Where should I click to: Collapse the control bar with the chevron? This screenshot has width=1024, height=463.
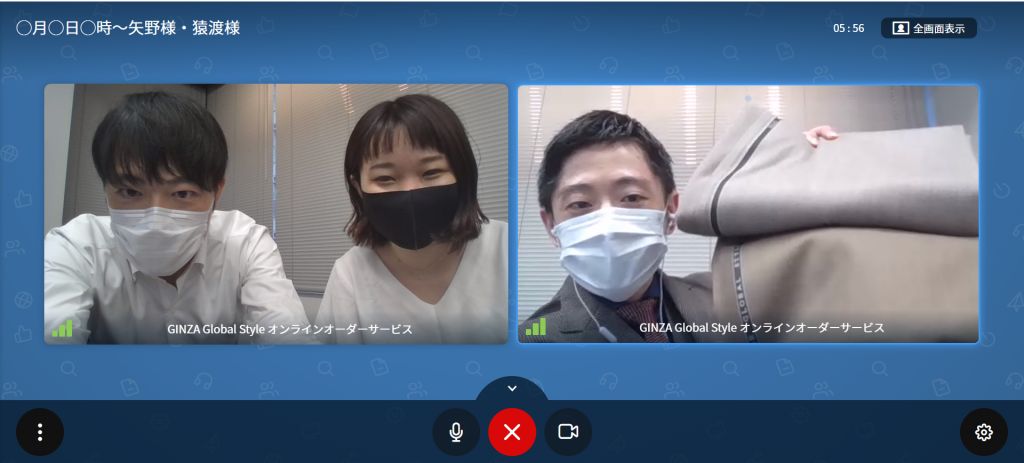(512, 388)
